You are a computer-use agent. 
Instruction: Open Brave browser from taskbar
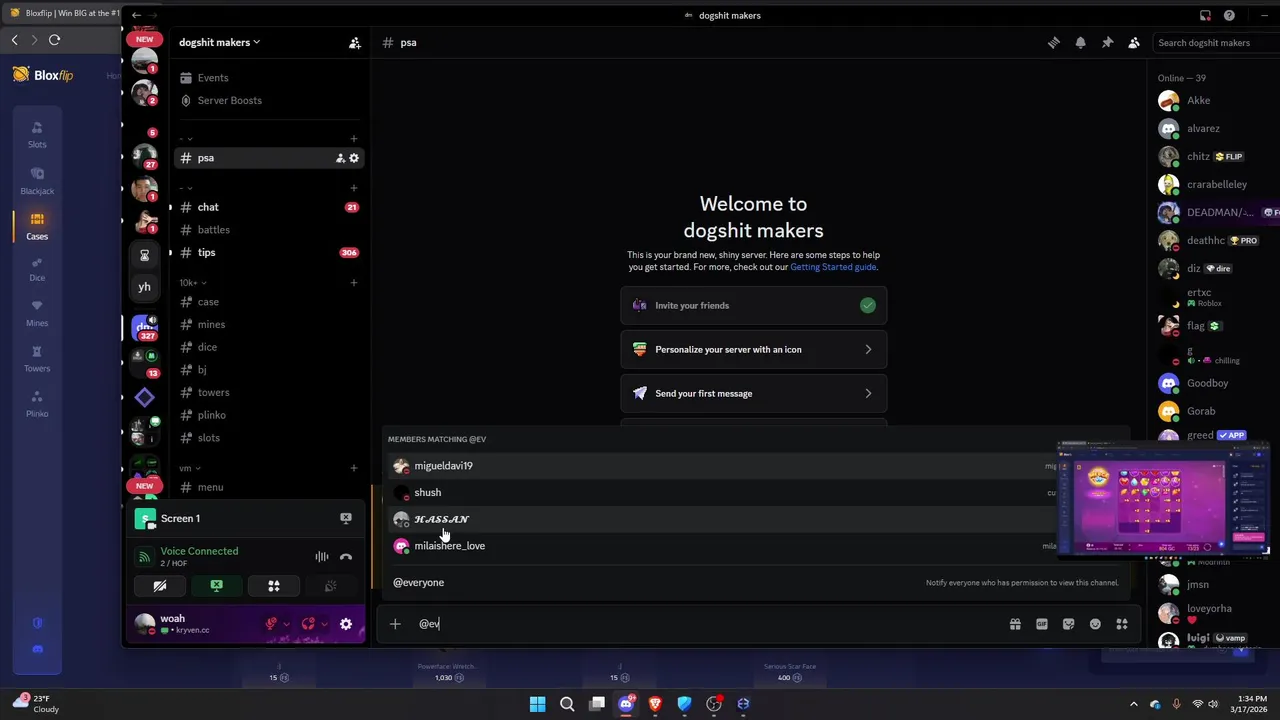click(655, 704)
